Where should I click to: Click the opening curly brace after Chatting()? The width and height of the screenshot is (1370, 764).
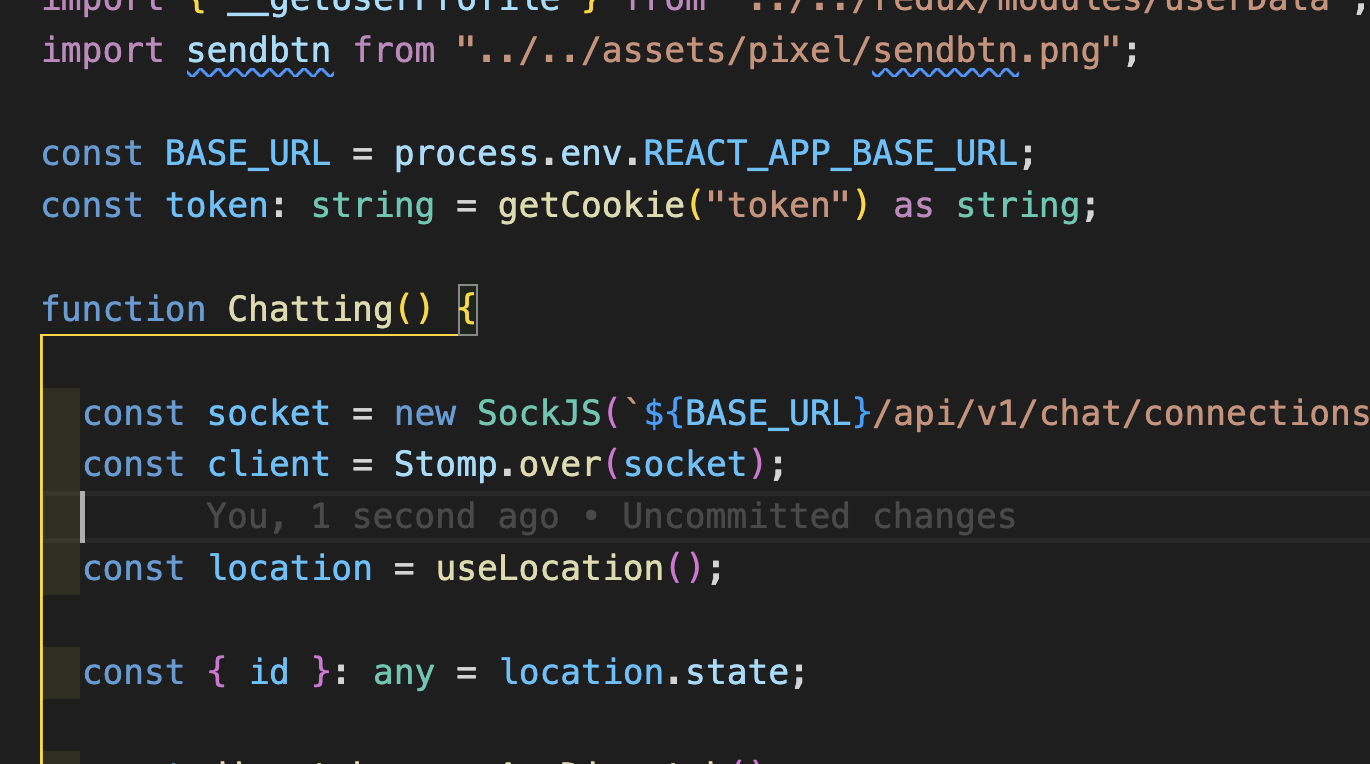click(x=467, y=309)
